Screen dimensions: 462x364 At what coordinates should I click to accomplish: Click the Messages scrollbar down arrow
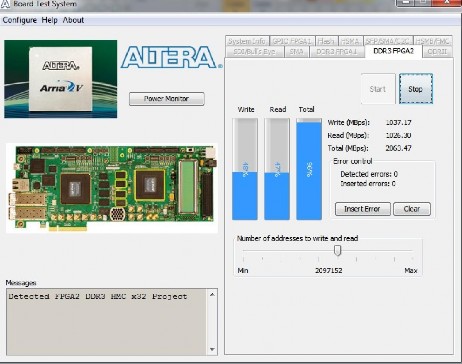(x=212, y=349)
